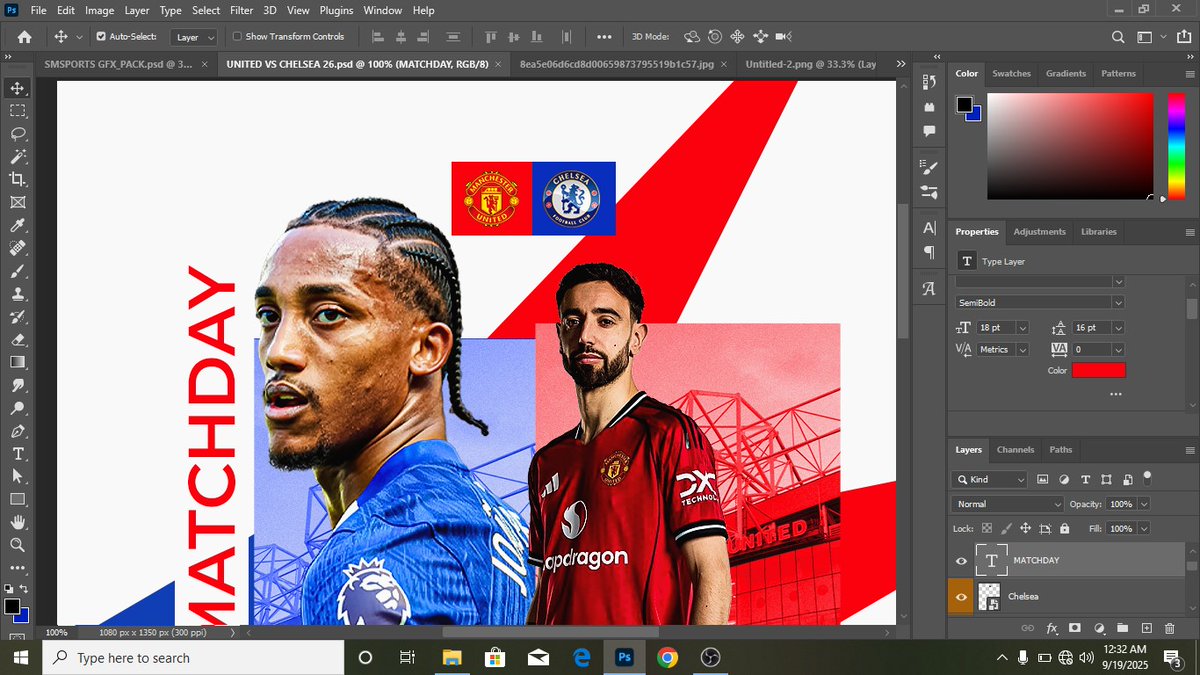Select the Frame tool

(17, 202)
